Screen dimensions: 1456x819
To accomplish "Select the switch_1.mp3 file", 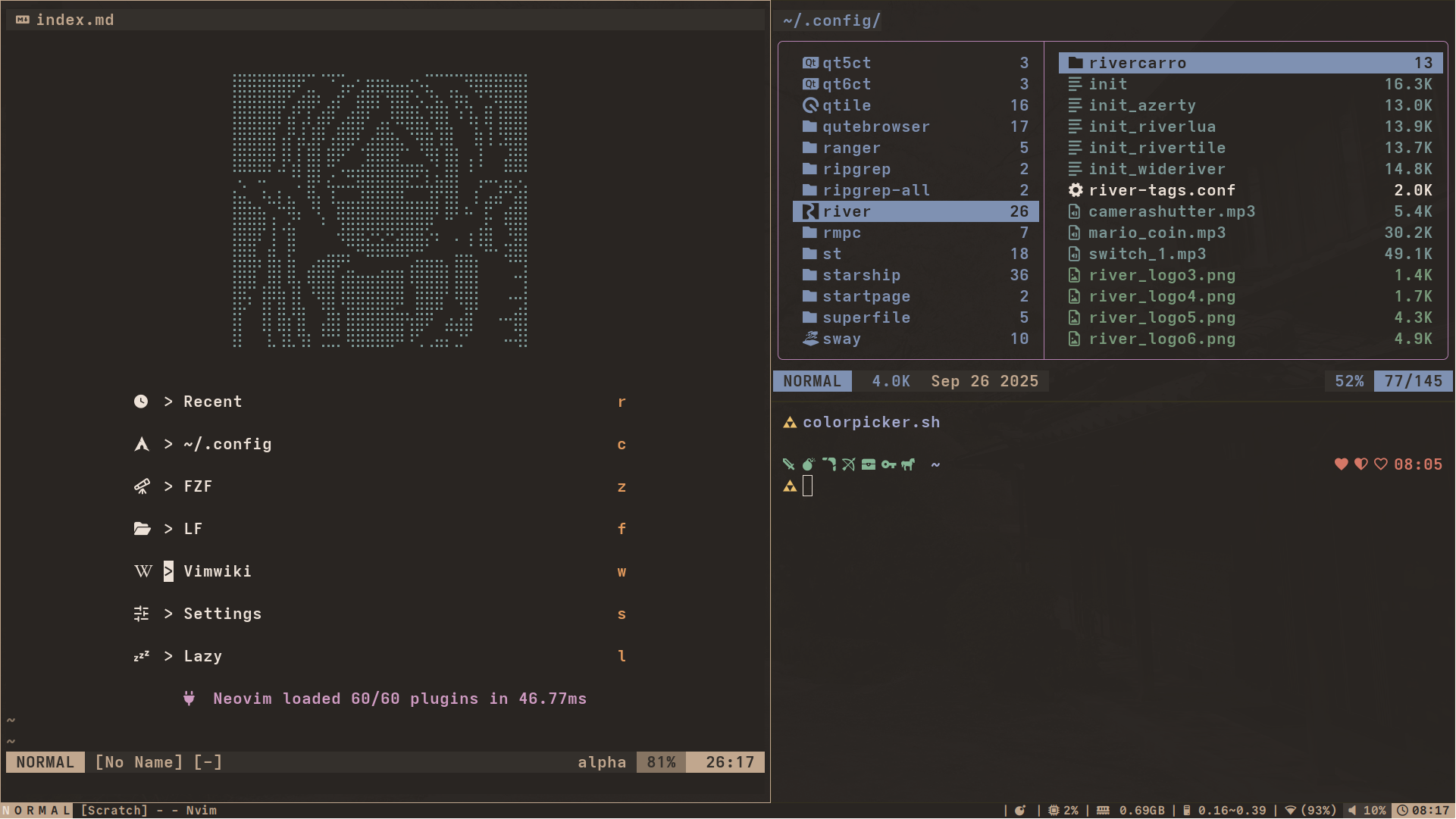I will (1251, 254).
